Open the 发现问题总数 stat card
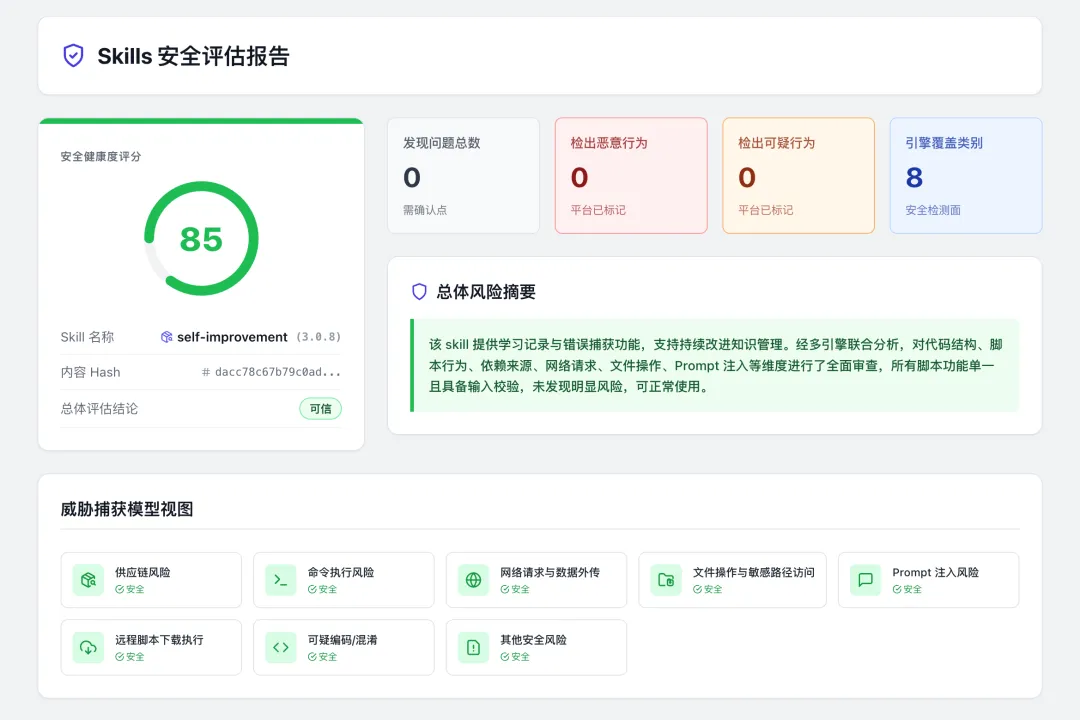 coord(464,176)
